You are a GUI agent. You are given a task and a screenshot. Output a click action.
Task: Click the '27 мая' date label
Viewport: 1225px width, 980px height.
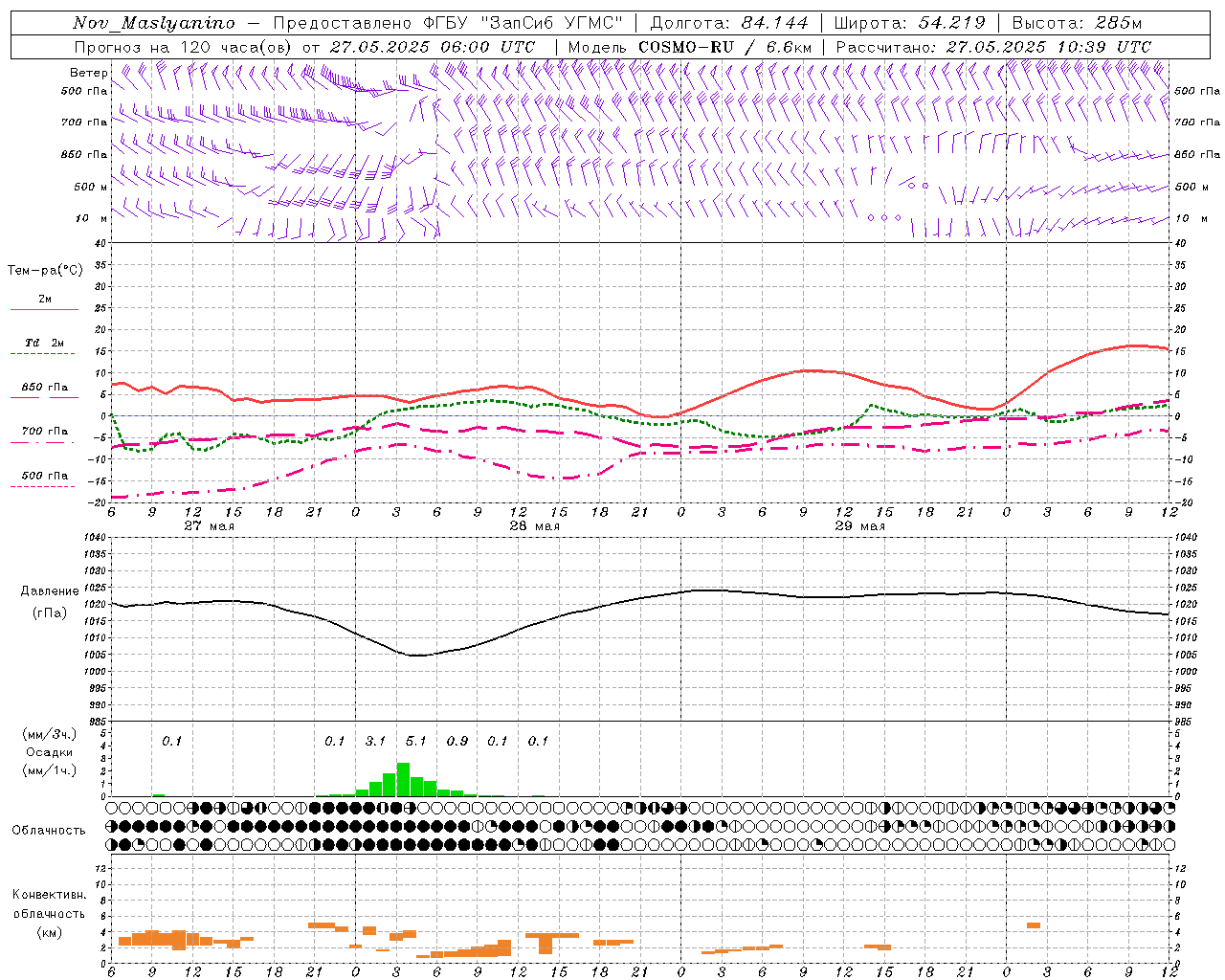[209, 526]
